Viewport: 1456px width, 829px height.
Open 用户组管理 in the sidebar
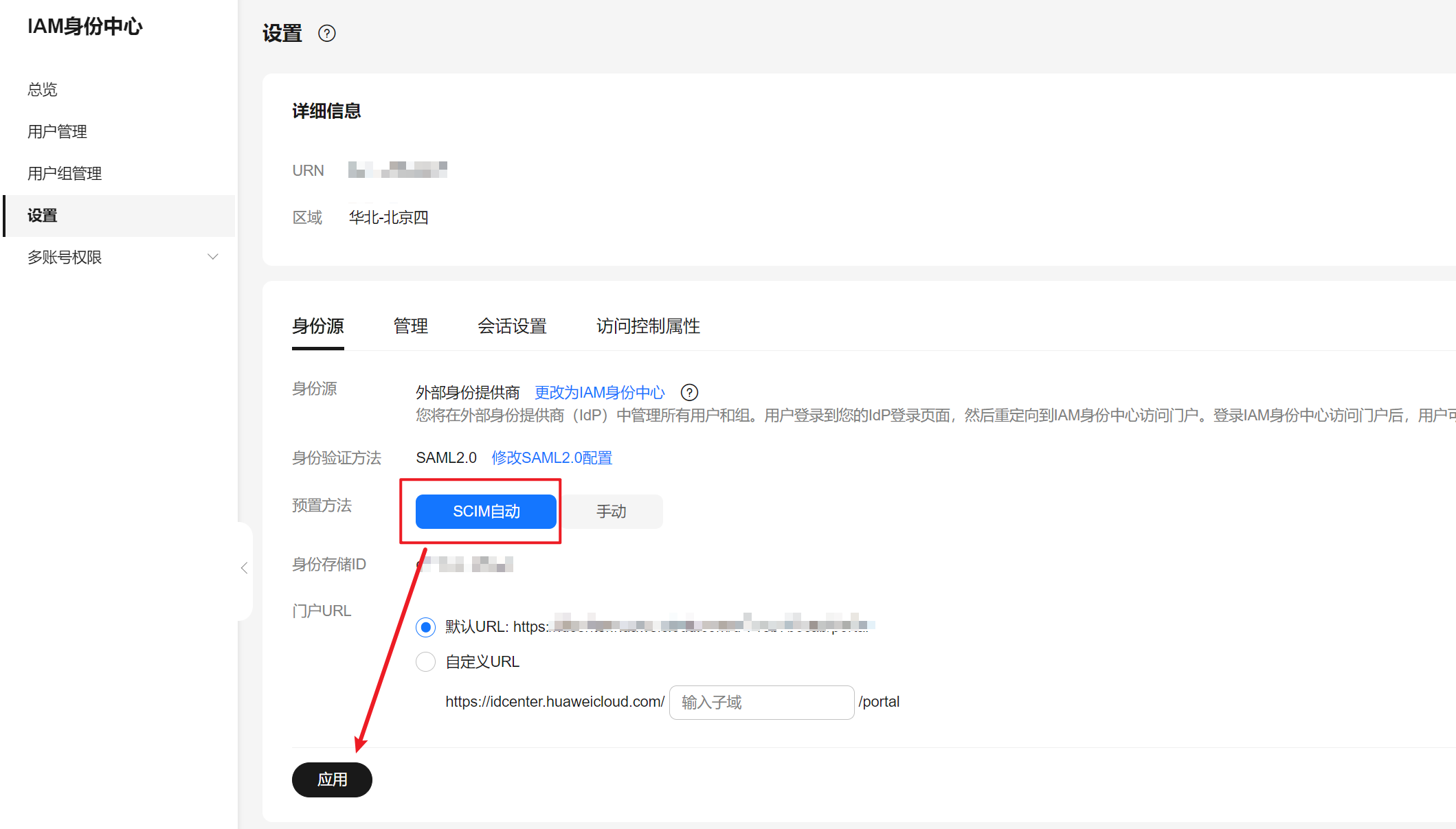pyautogui.click(x=65, y=174)
